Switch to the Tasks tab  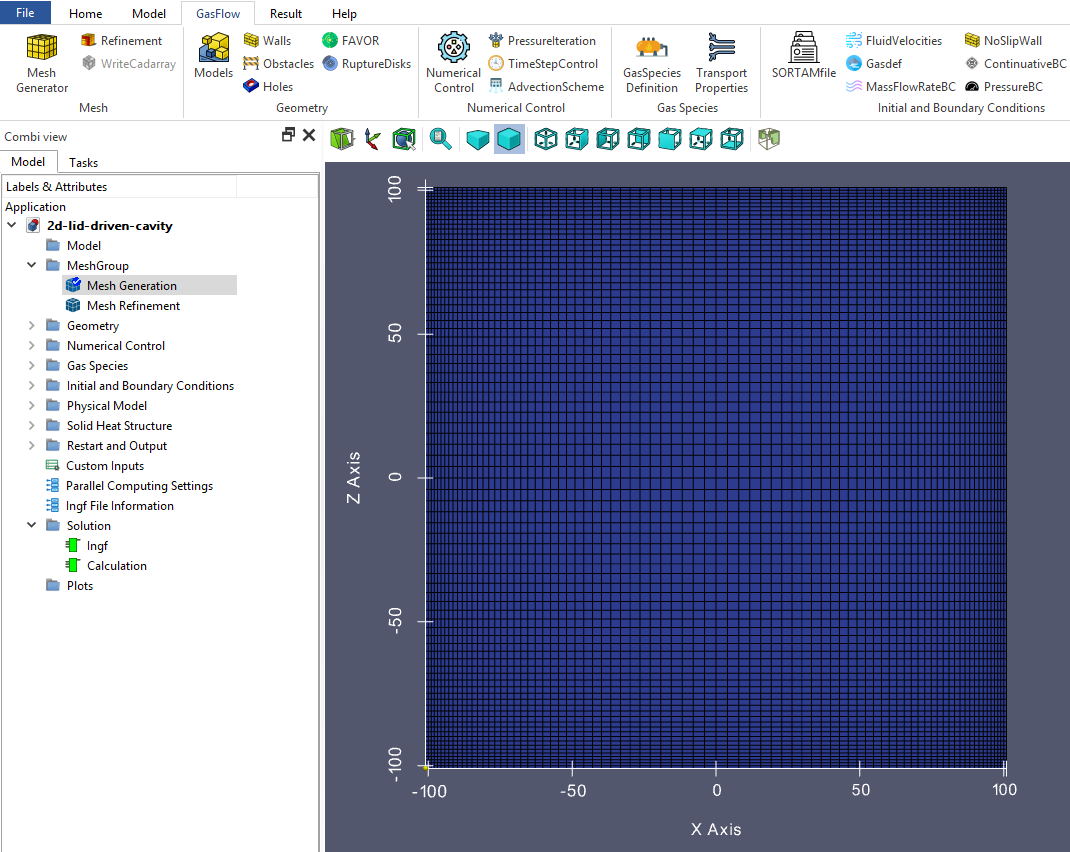tap(83, 162)
